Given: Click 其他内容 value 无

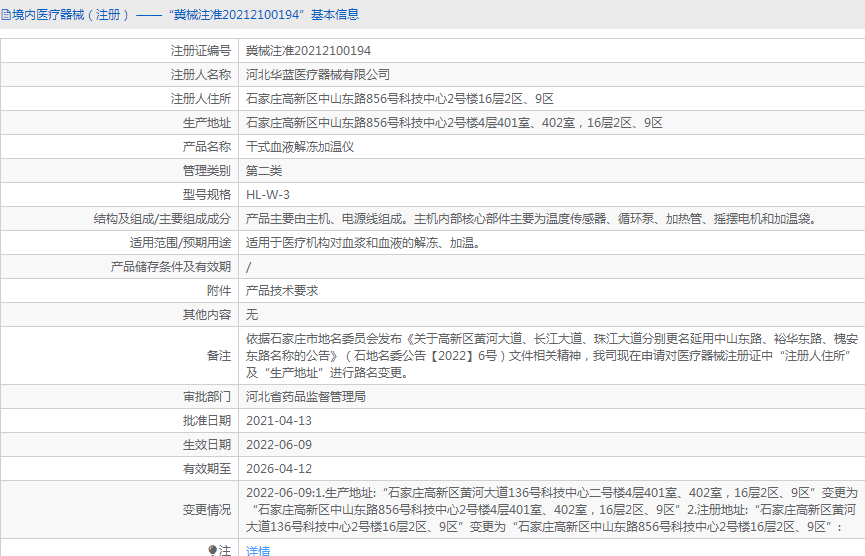Looking at the screenshot, I should 252,315.
